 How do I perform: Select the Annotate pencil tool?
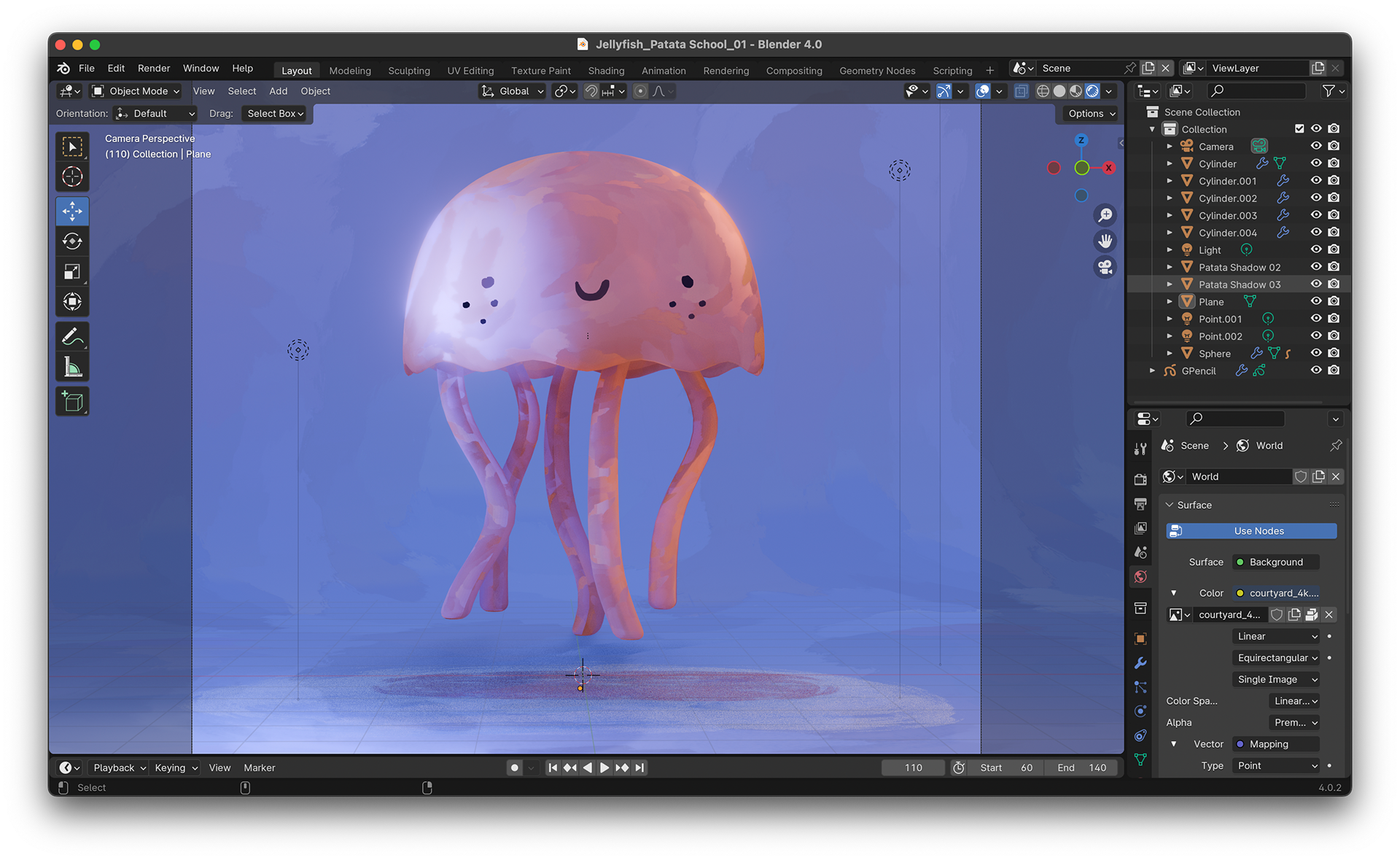point(72,336)
